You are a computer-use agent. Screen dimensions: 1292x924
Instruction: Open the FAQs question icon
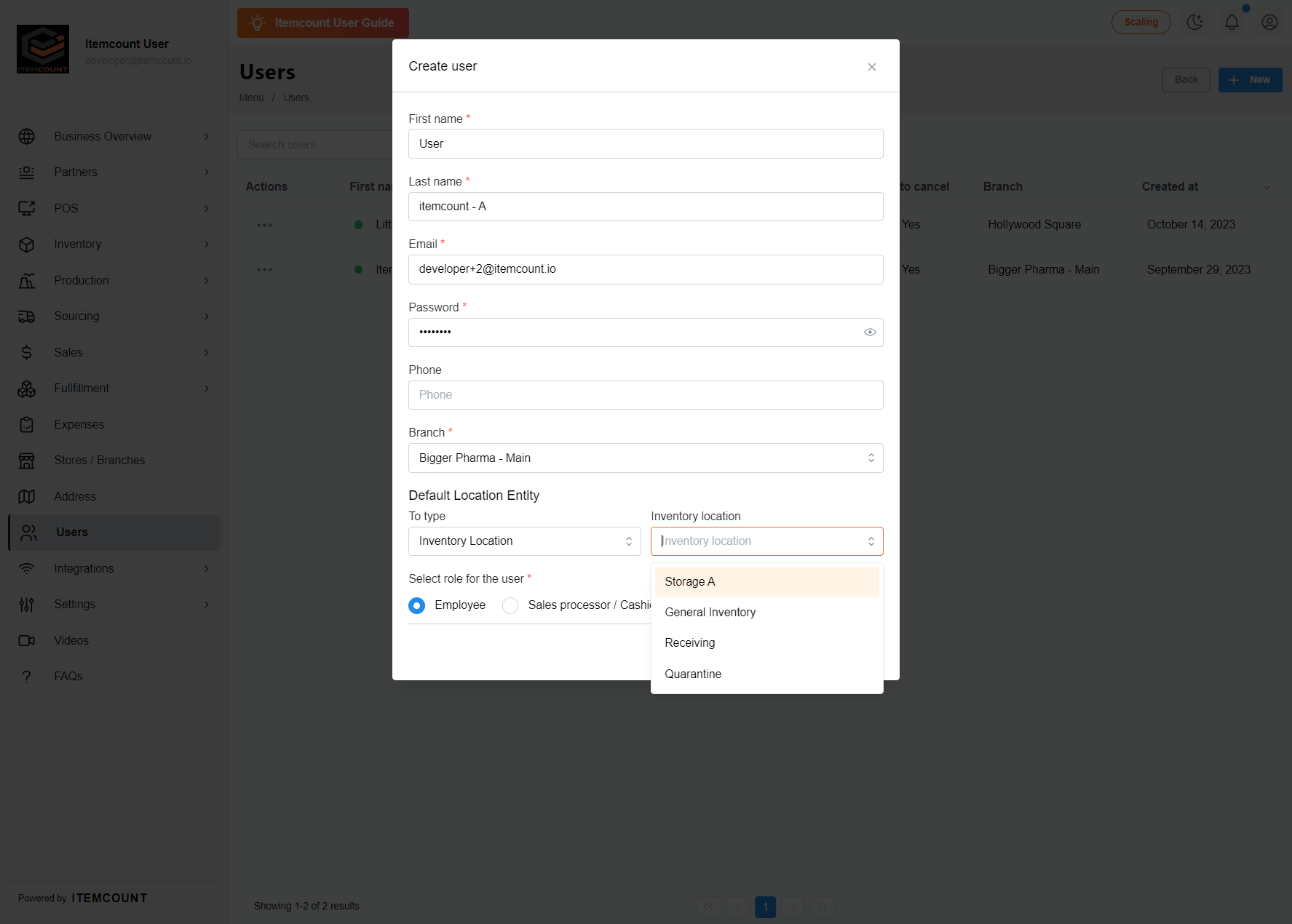(27, 677)
